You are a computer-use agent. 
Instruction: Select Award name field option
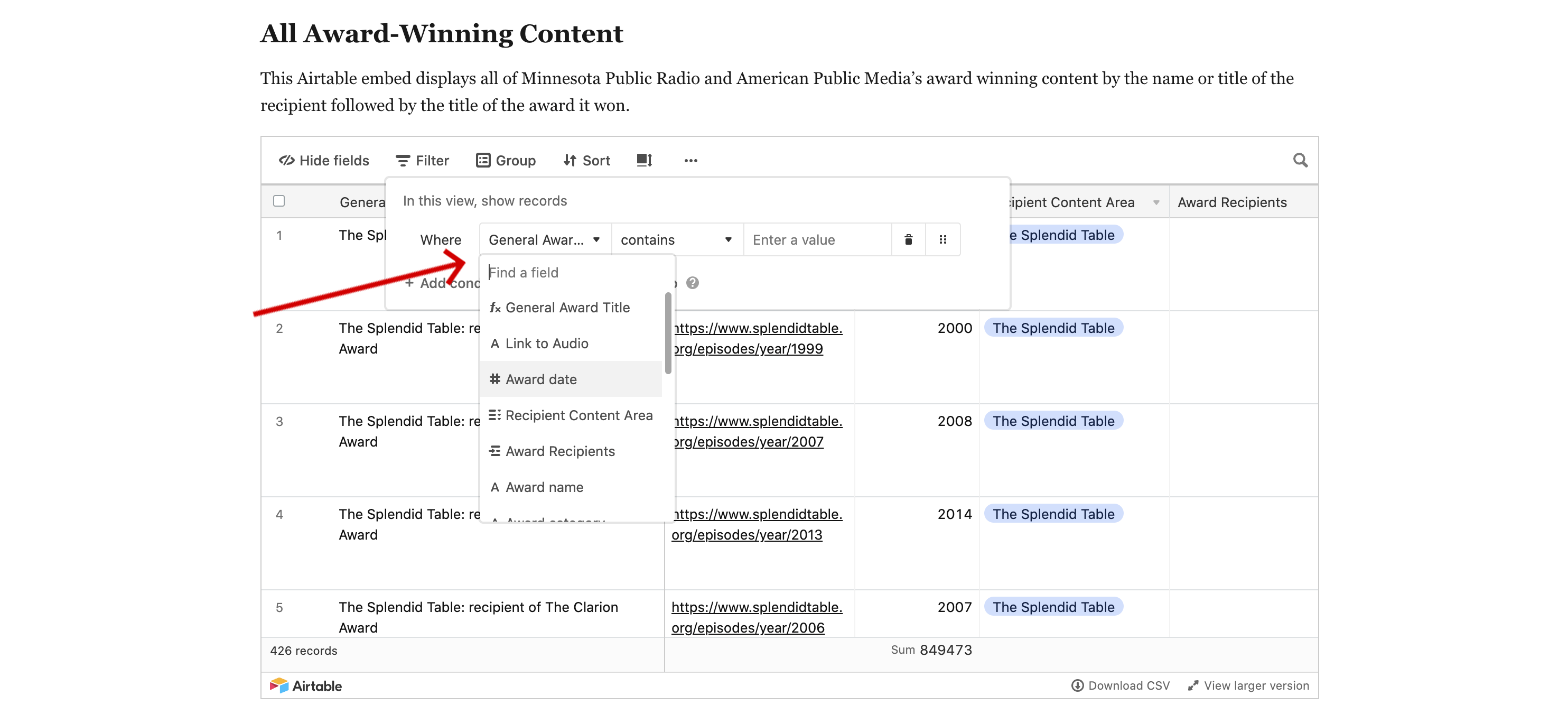[571, 487]
